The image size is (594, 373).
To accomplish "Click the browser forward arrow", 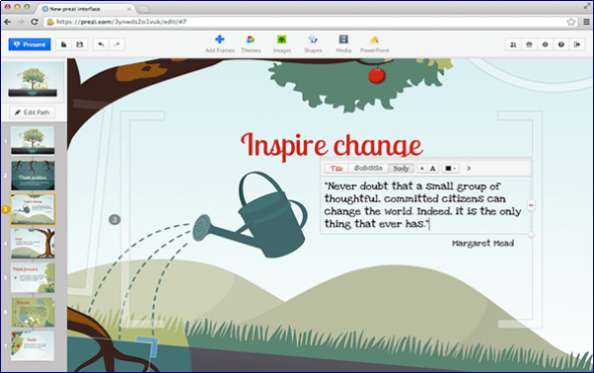I will coord(21,22).
